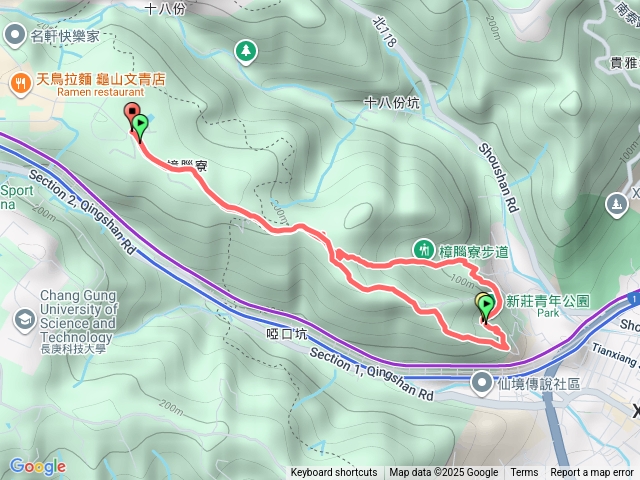Click the 名軒快樂家 location pin
This screenshot has width=640, height=480.
coord(15,36)
